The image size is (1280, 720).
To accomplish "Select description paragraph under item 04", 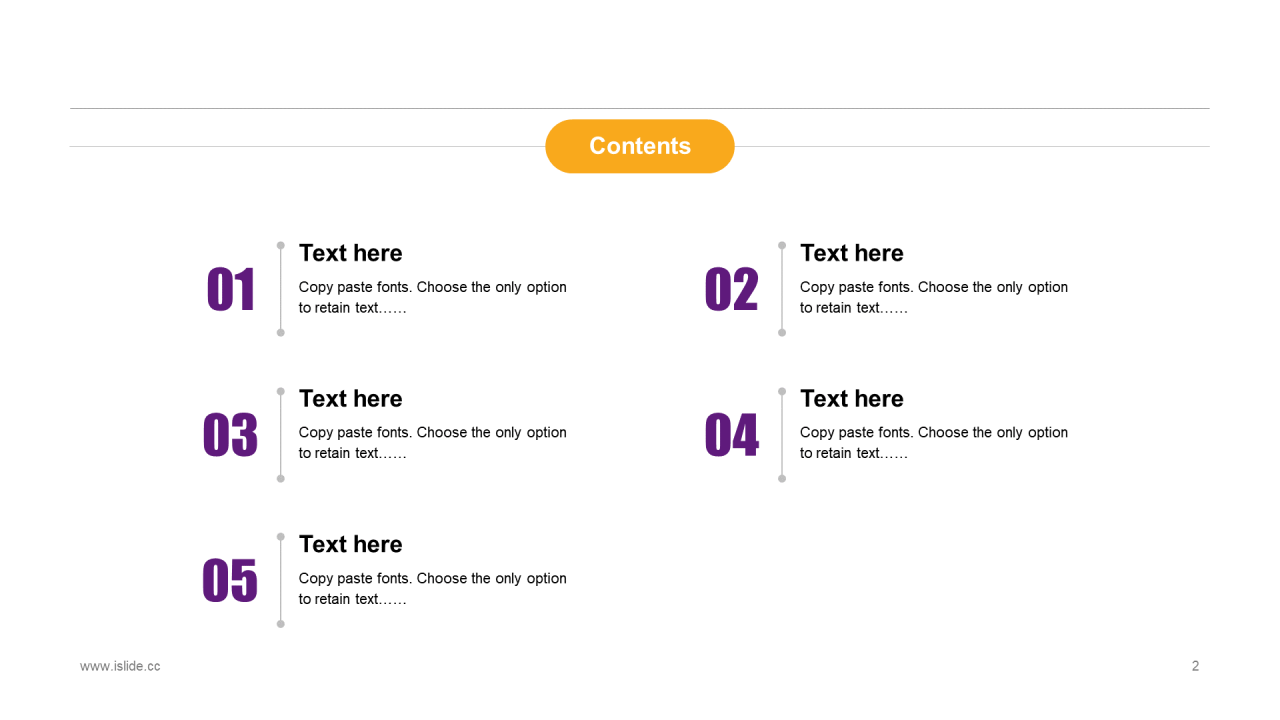I will [934, 443].
